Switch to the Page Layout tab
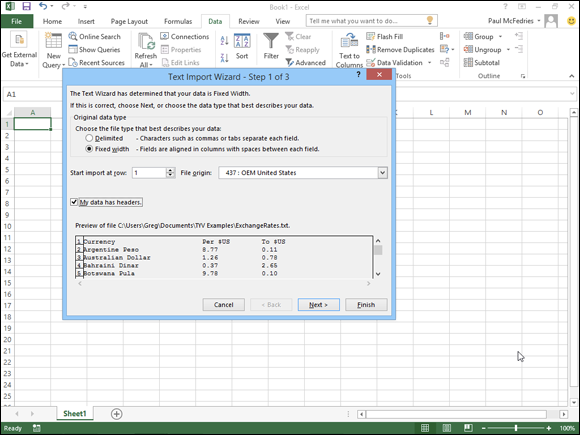The width and height of the screenshot is (580, 435). tap(129, 21)
